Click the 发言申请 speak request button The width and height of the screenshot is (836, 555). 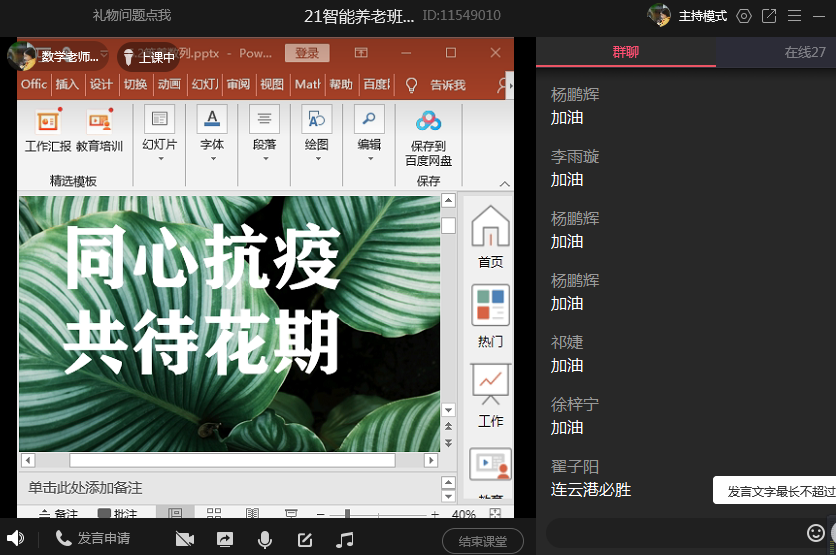click(93, 538)
